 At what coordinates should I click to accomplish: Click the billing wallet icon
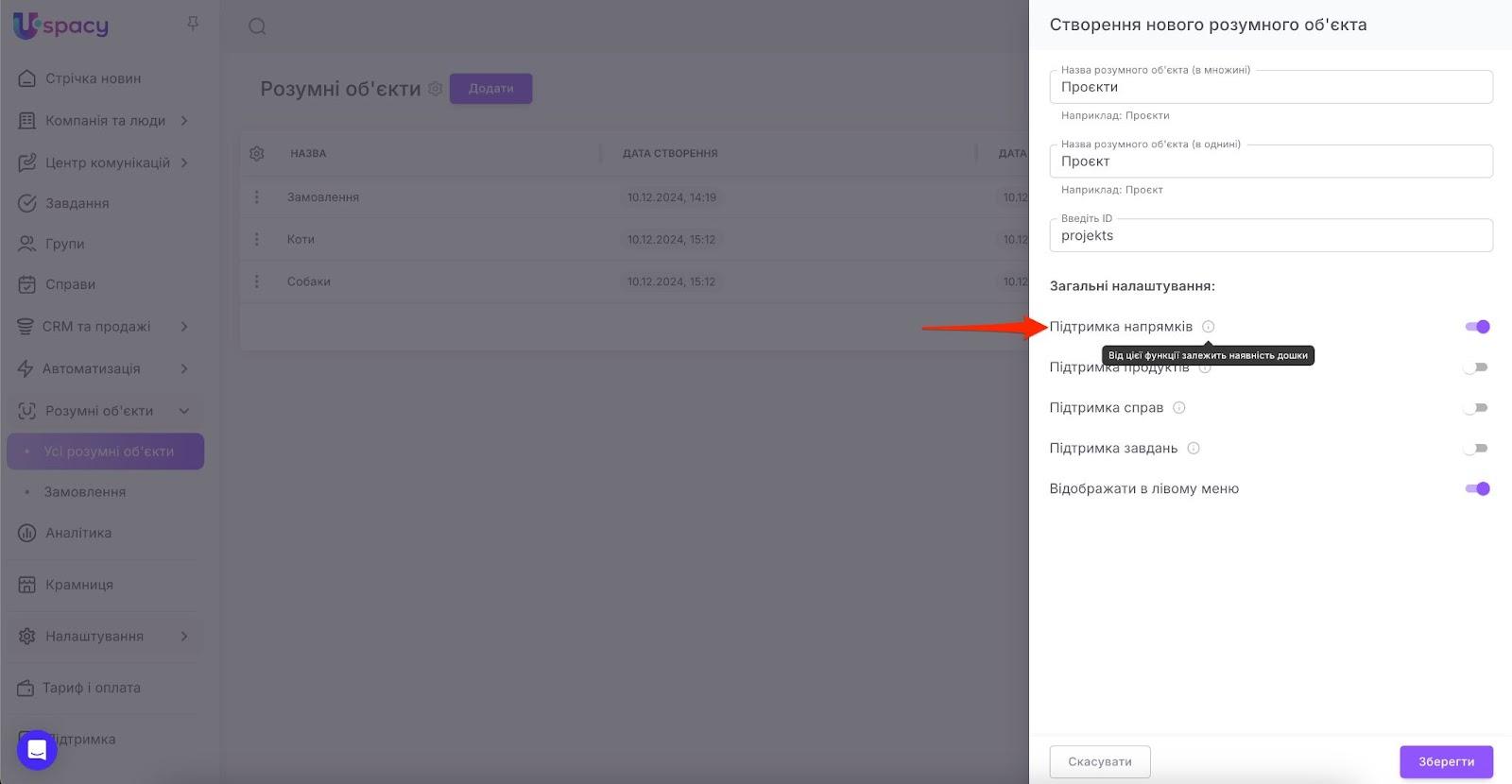click(26, 688)
